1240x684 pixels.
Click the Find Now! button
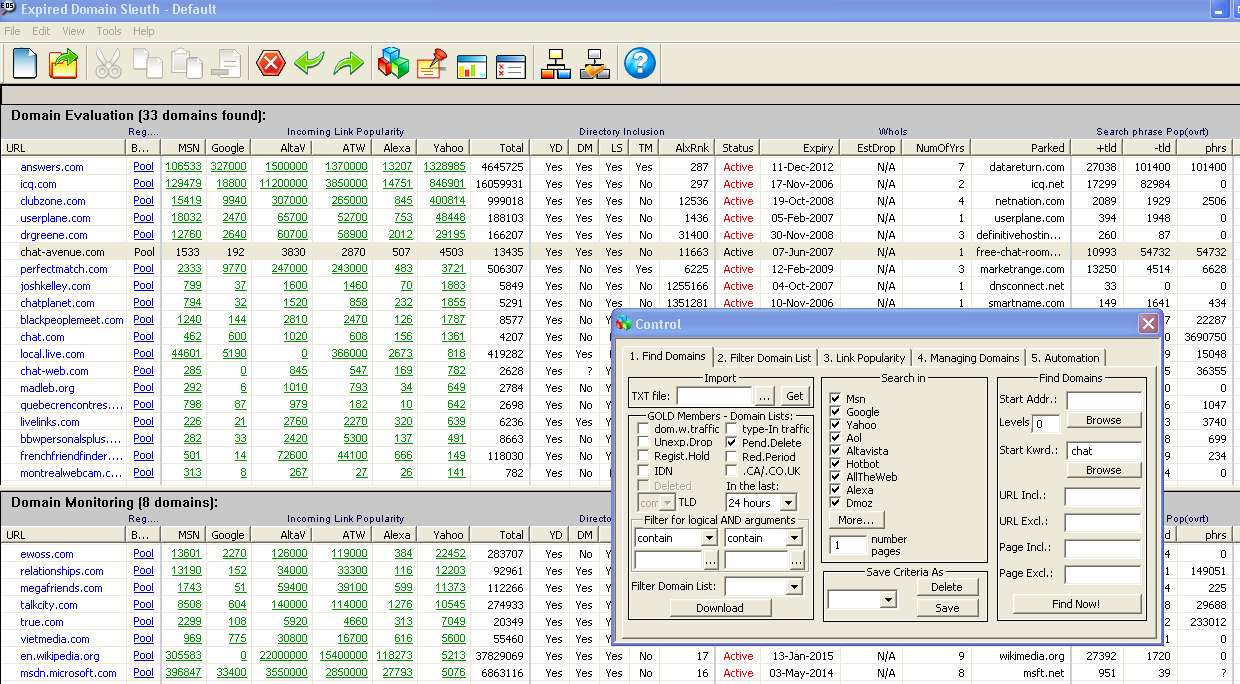tap(1076, 604)
